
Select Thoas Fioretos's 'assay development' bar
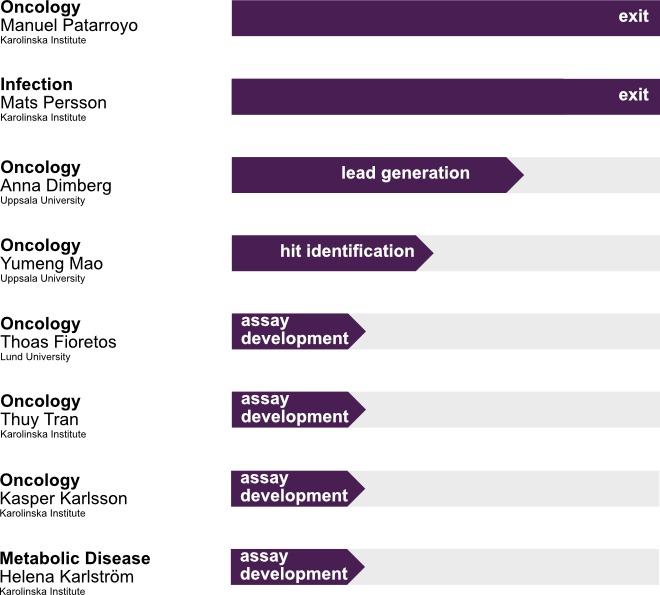tap(294, 330)
